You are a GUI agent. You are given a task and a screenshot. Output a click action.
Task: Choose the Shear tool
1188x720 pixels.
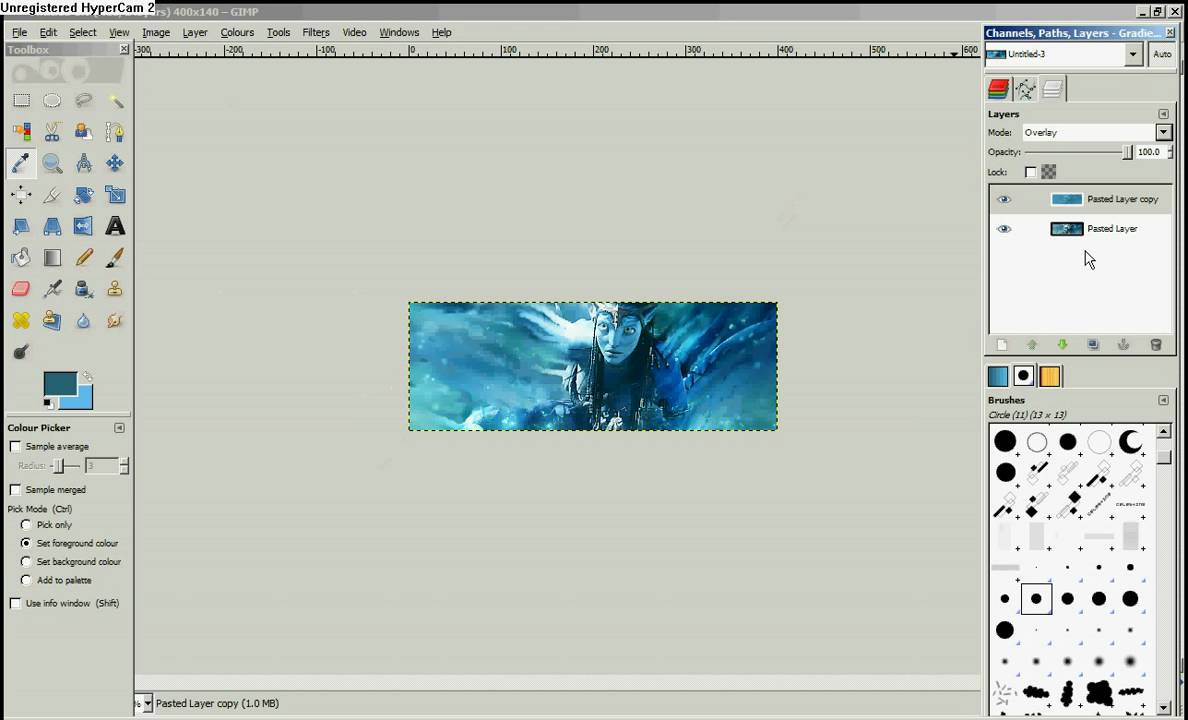(21, 226)
